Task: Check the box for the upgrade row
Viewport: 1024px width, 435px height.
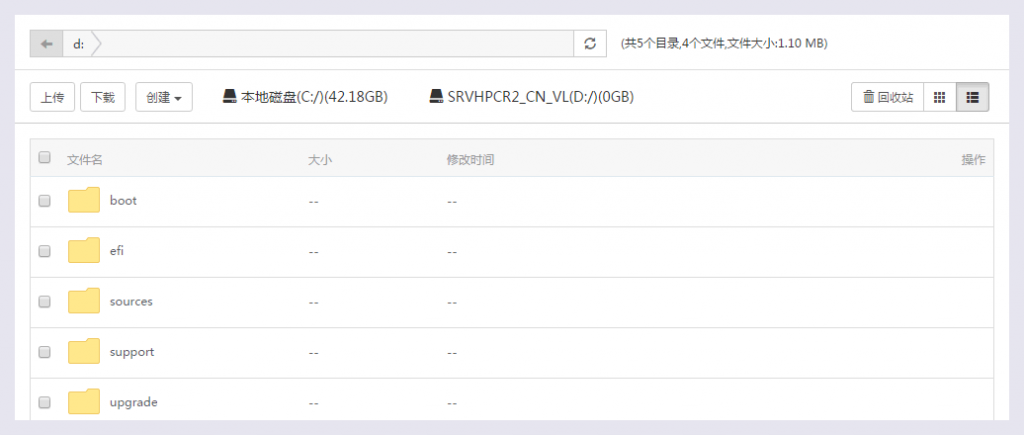Action: (44, 402)
